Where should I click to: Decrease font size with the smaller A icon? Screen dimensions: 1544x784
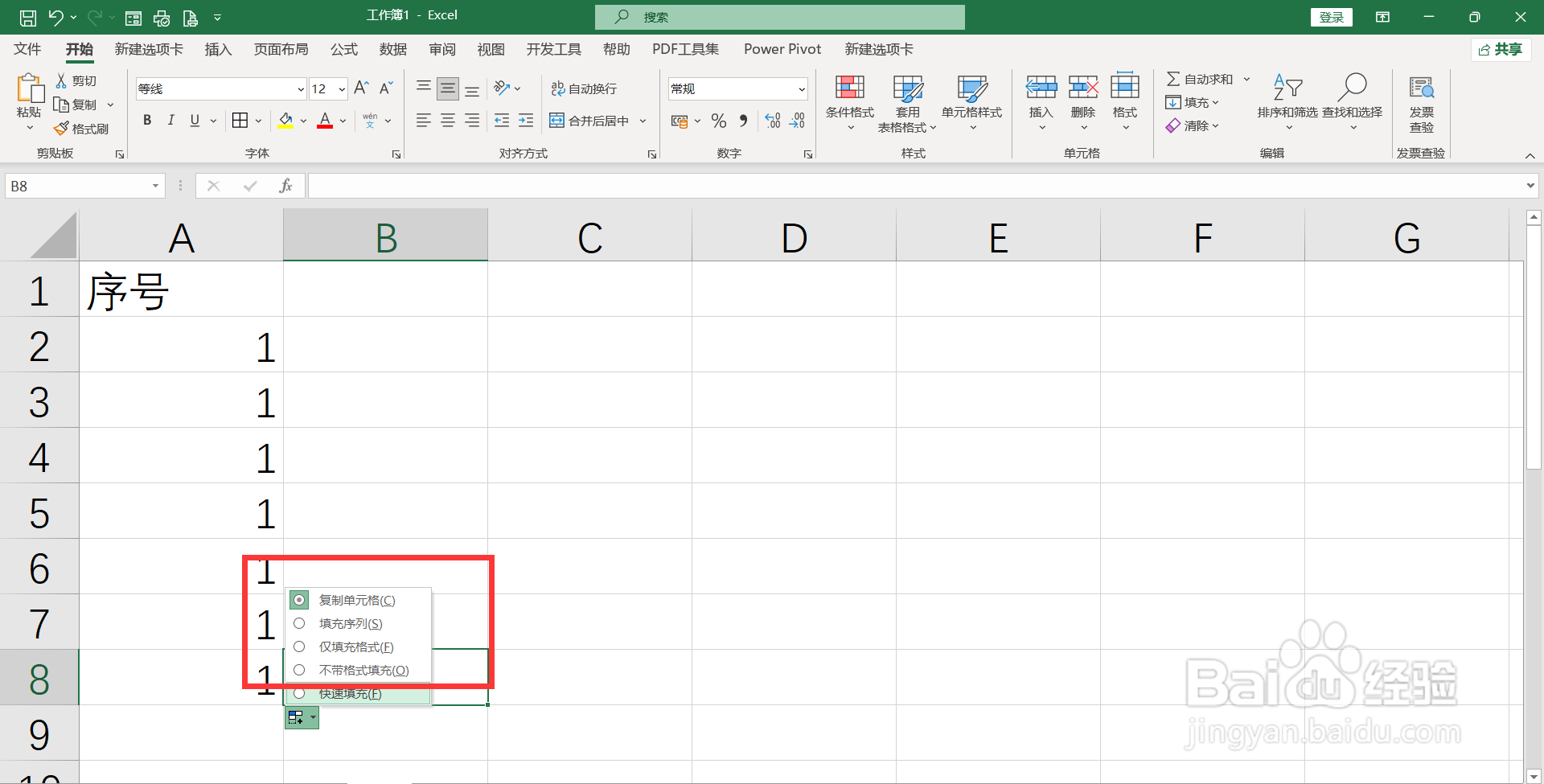coord(386,88)
